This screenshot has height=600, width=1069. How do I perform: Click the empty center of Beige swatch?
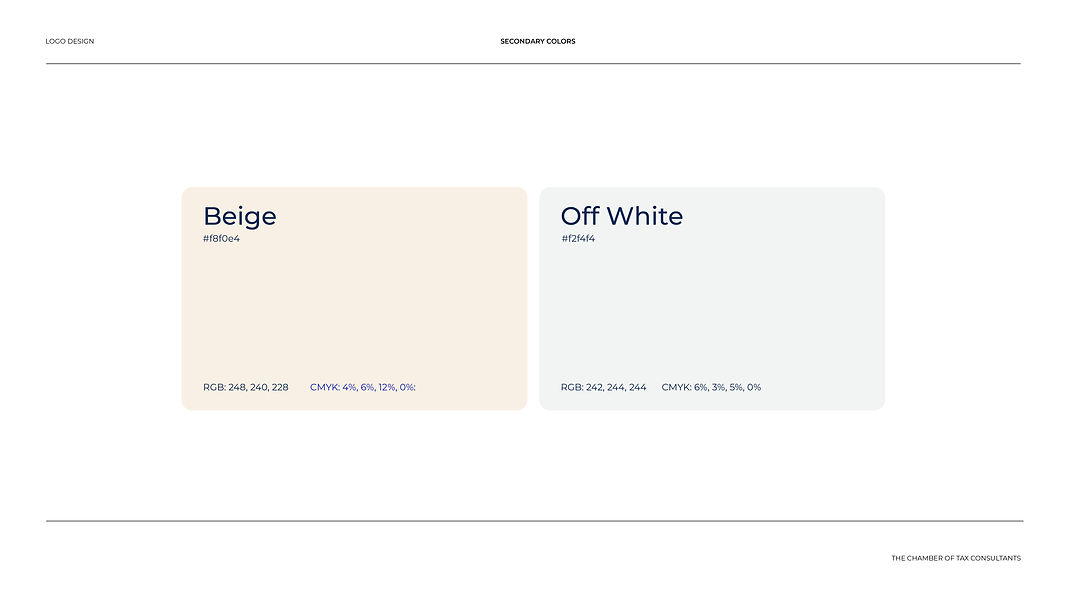click(x=355, y=310)
